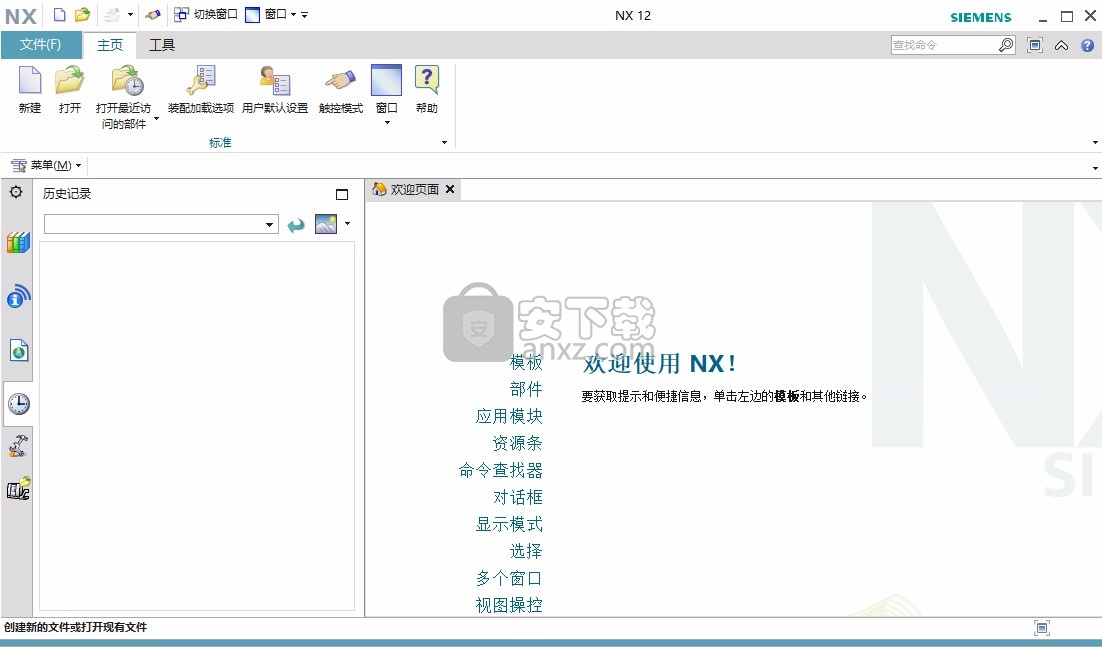Open the 窗口 dropdown arrow in title bar
This screenshot has height=647, width=1102.
click(x=294, y=15)
